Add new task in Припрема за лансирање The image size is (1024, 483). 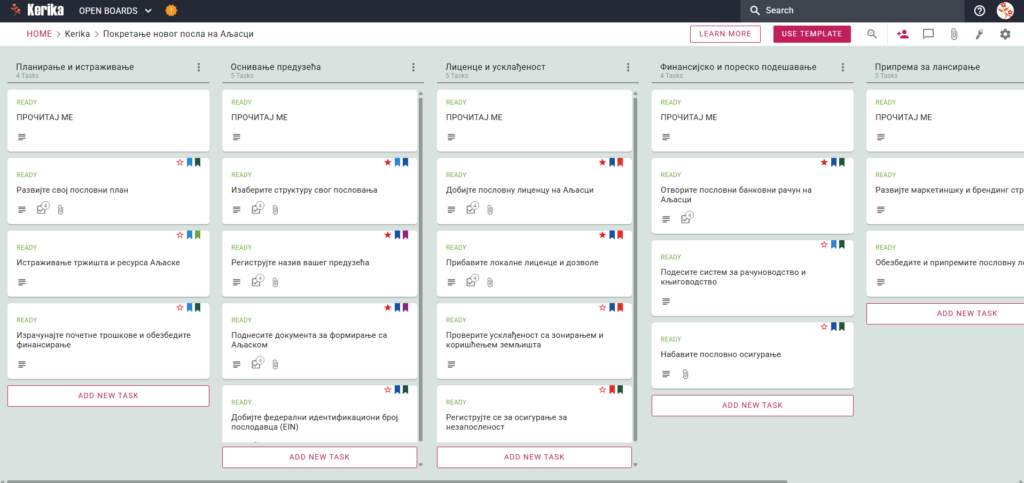tap(945, 313)
